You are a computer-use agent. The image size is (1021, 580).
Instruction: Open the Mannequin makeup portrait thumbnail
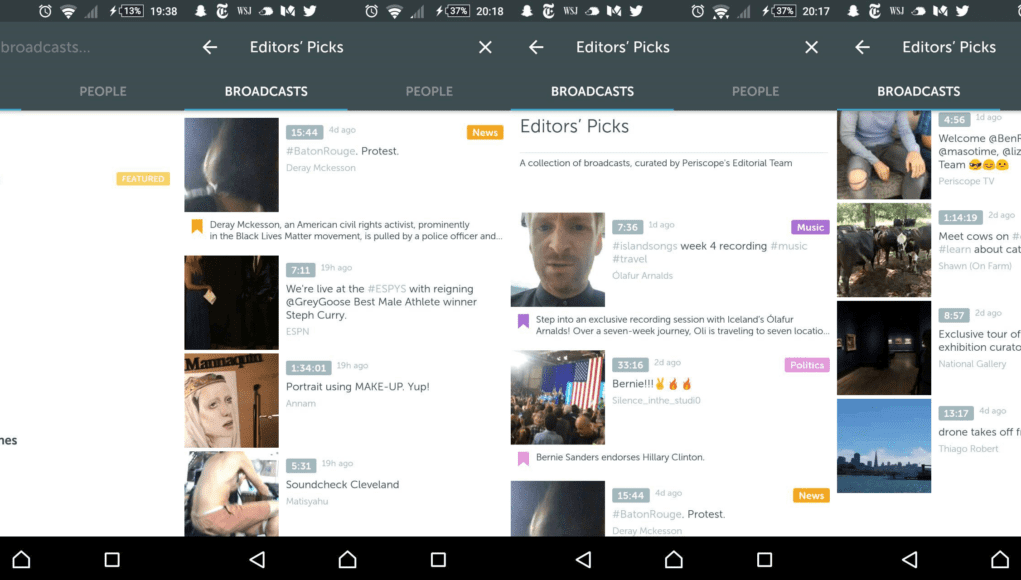click(x=231, y=400)
